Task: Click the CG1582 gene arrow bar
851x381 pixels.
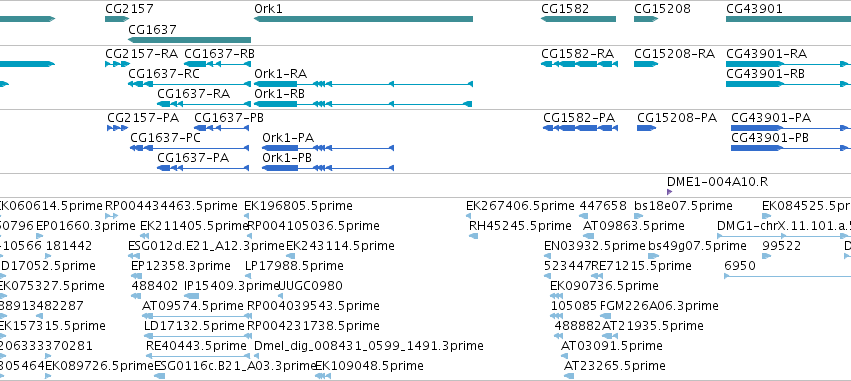Action: pyautogui.click(x=579, y=19)
